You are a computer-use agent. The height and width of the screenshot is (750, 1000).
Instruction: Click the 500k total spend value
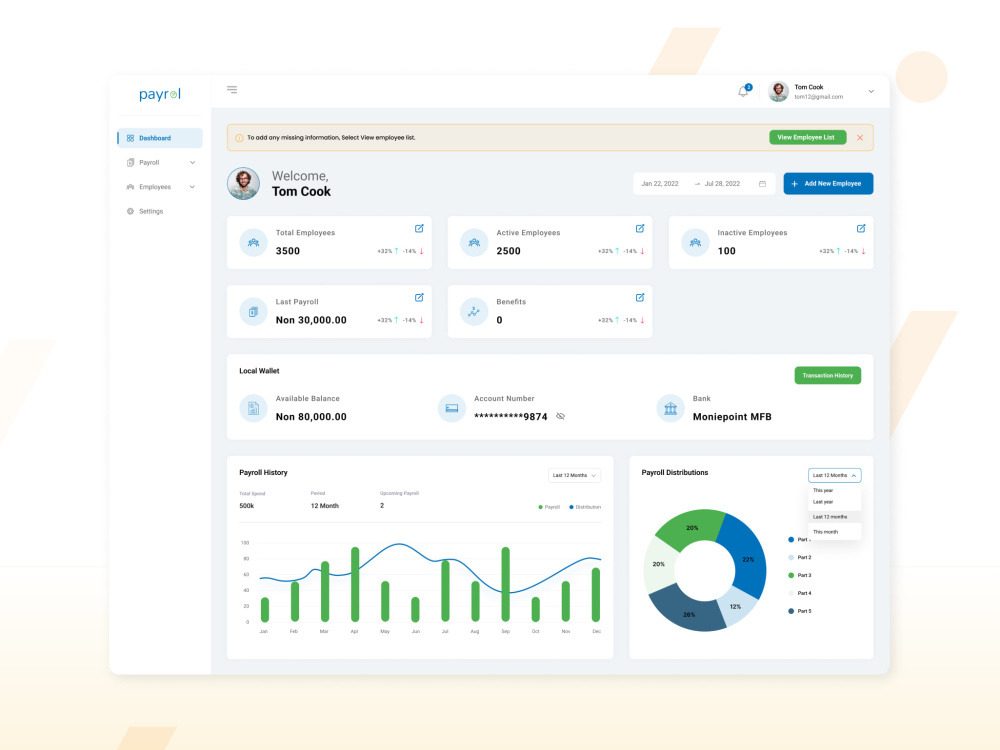pyautogui.click(x=247, y=506)
